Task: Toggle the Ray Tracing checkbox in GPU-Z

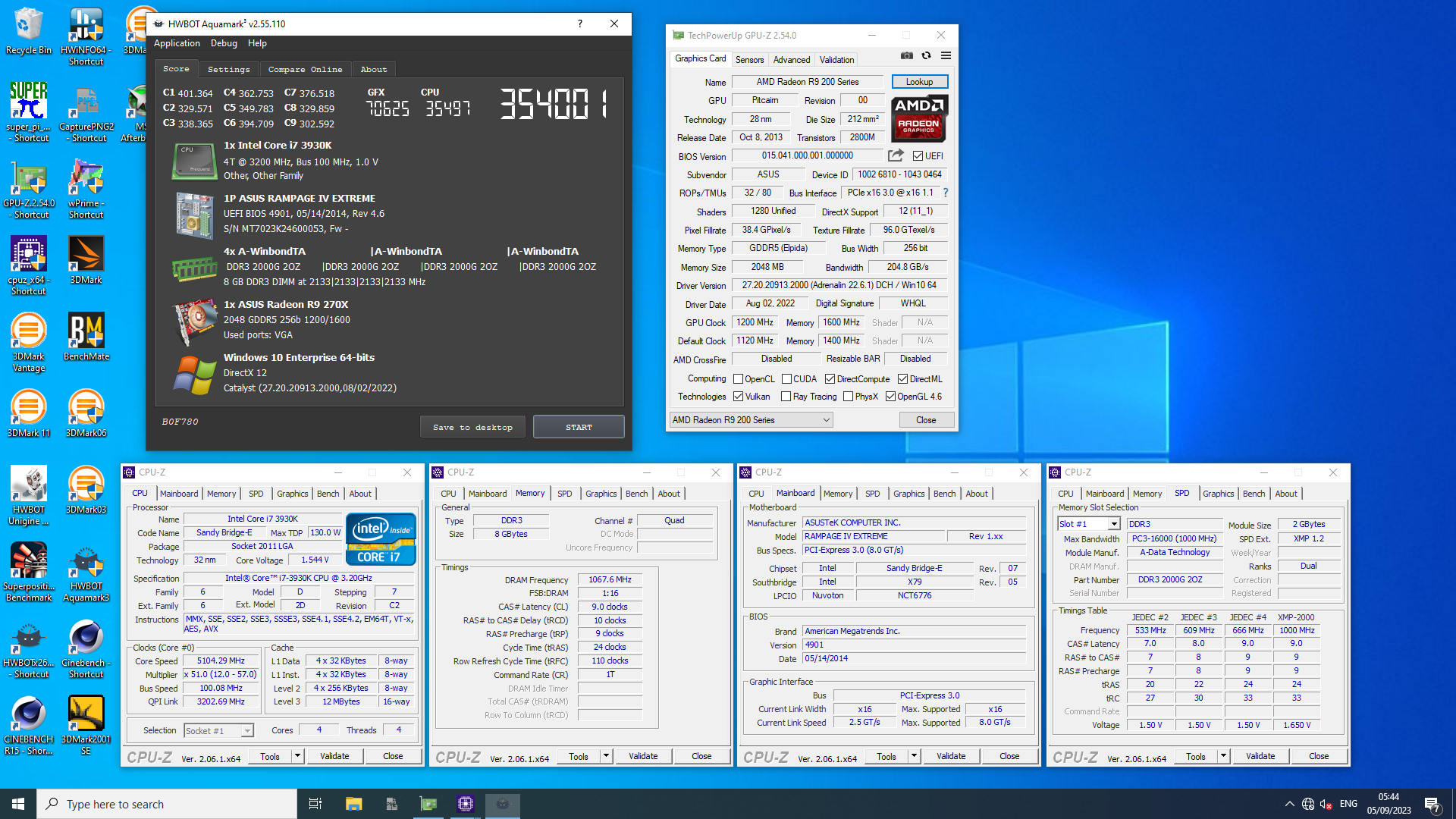Action: pos(786,397)
